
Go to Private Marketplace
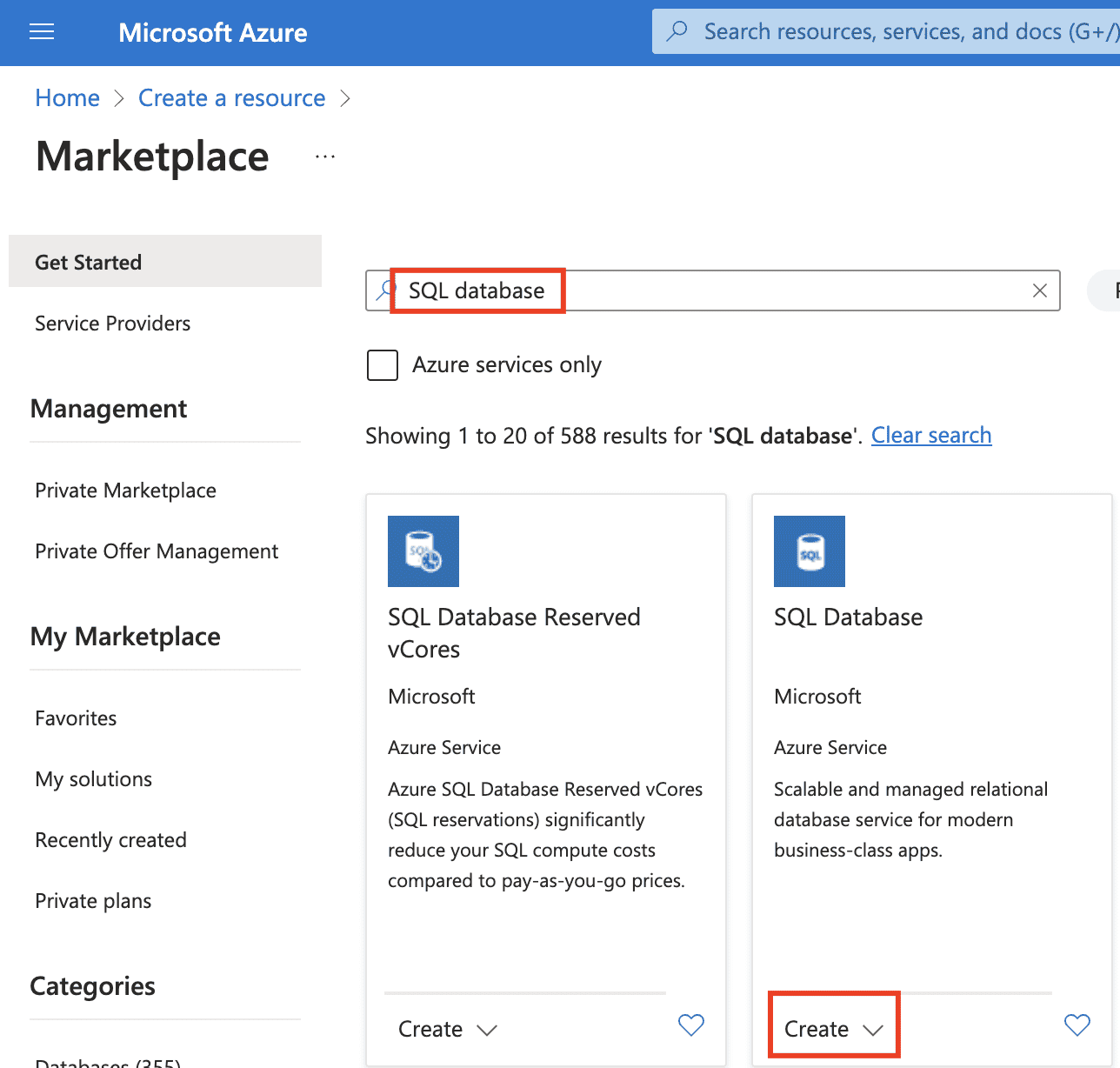coord(125,491)
